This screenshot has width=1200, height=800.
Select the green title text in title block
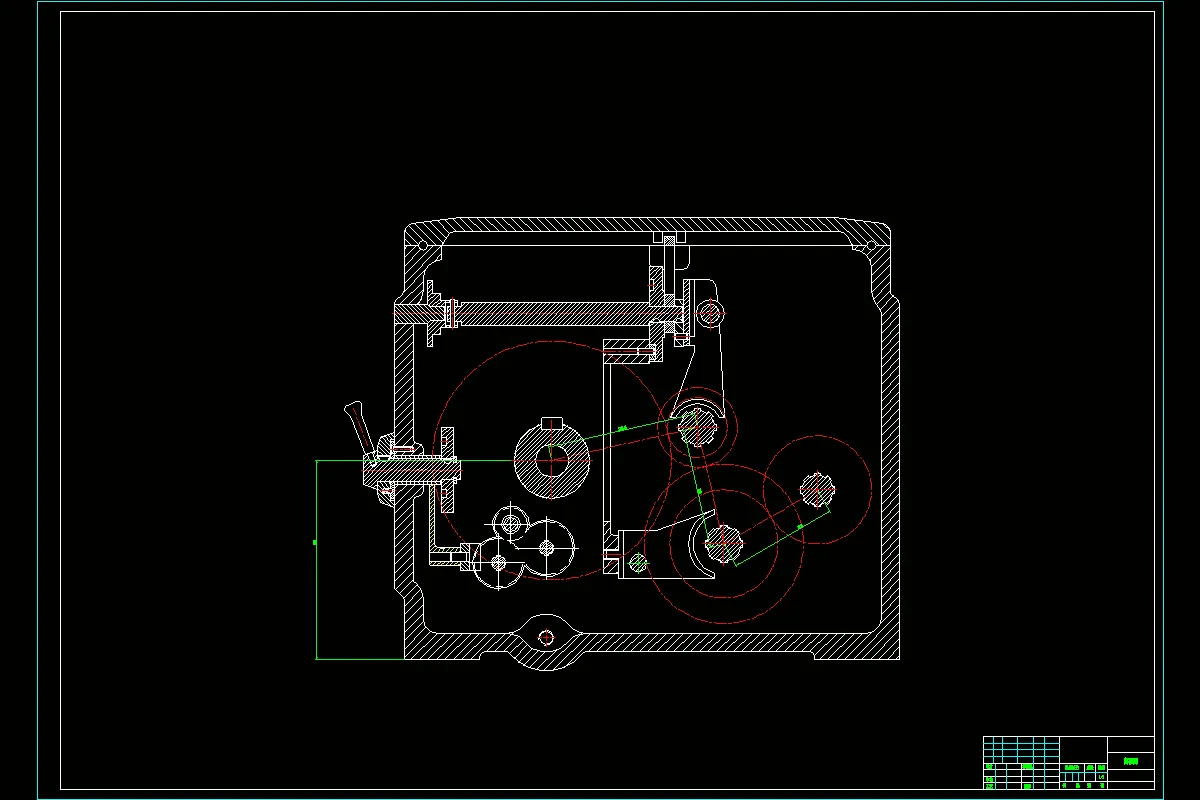[1131, 761]
